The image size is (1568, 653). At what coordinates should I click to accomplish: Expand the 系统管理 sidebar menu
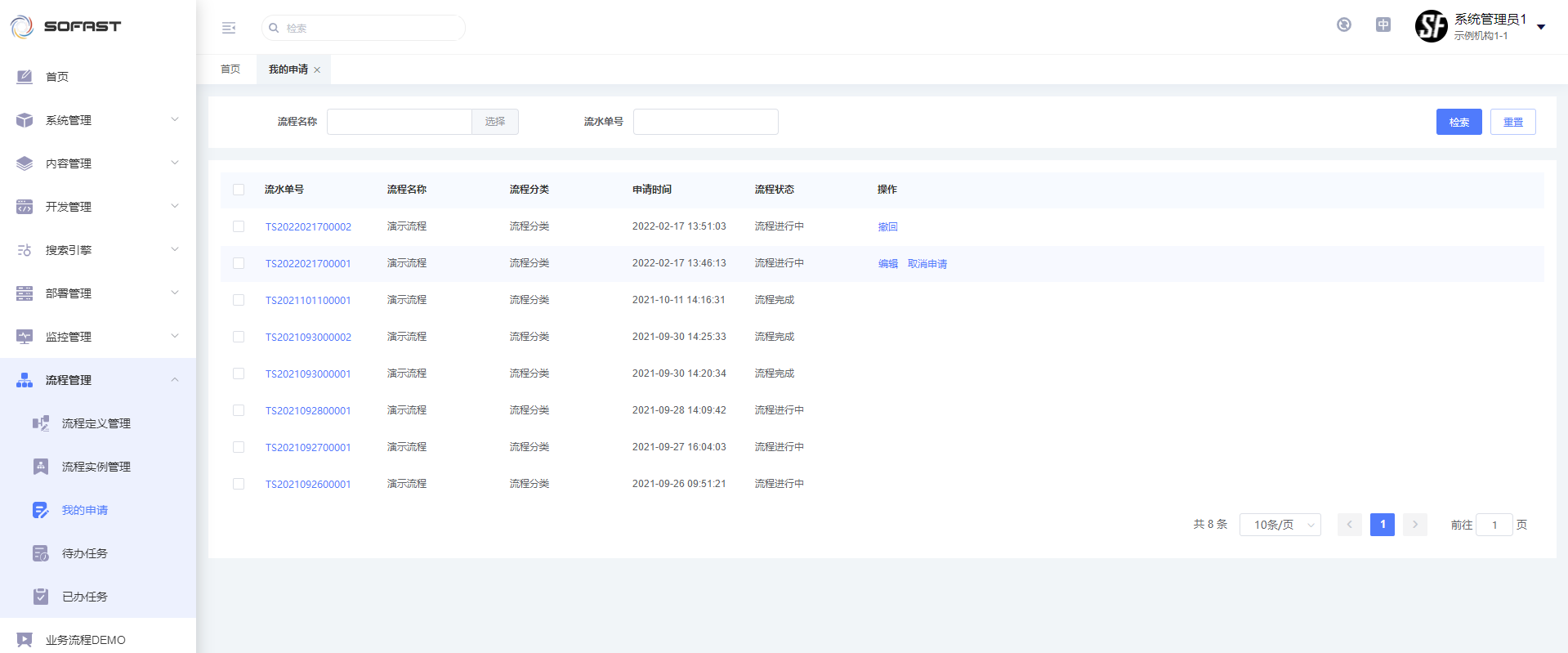98,120
